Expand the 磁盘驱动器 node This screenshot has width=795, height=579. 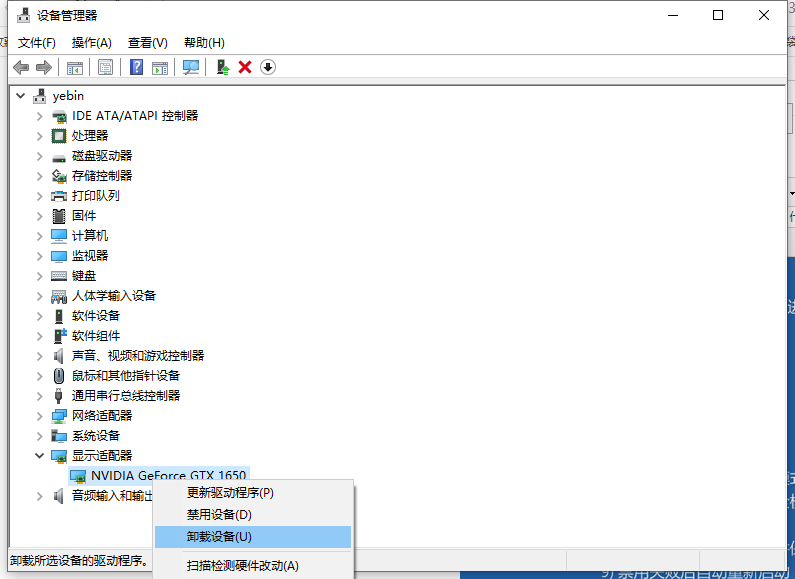tap(40, 156)
